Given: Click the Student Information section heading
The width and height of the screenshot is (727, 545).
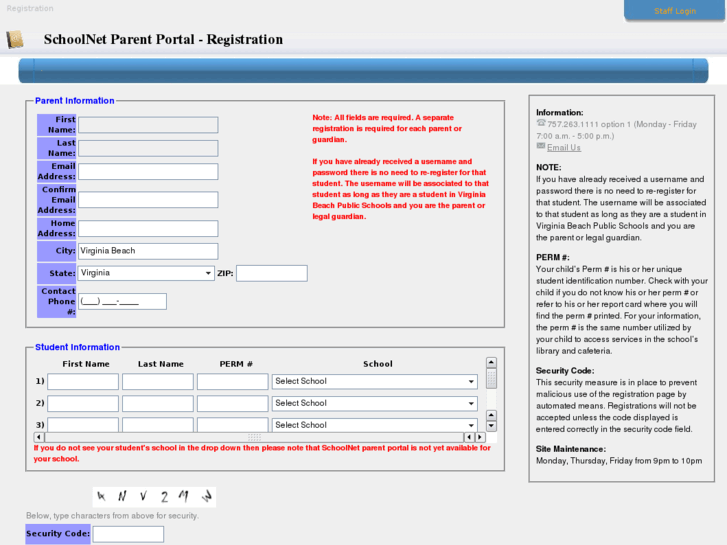Looking at the screenshot, I should [77, 347].
